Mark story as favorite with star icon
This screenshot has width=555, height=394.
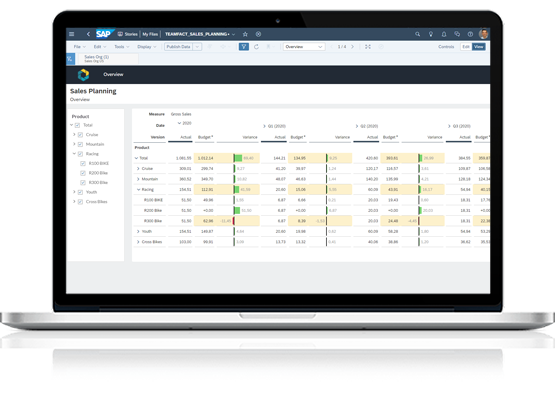point(245,34)
